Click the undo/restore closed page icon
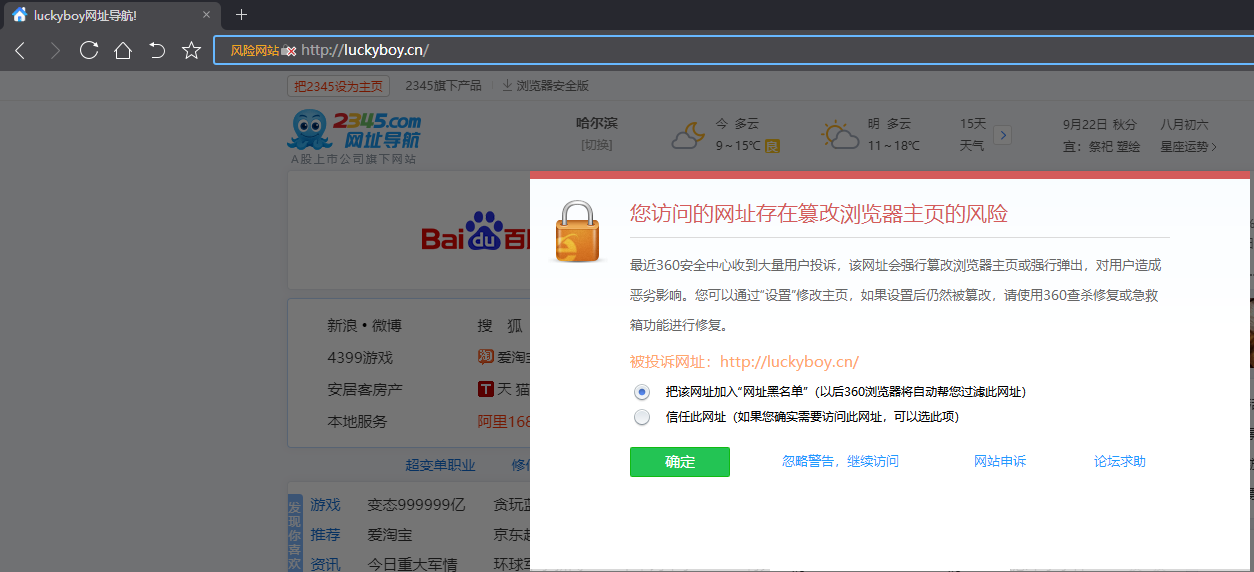This screenshot has width=1254, height=572. 157,50
